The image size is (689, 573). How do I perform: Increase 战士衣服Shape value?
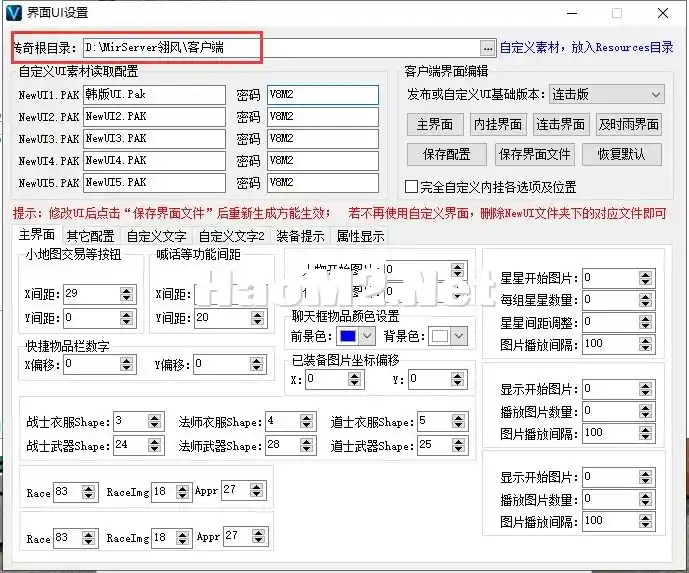click(x=154, y=418)
